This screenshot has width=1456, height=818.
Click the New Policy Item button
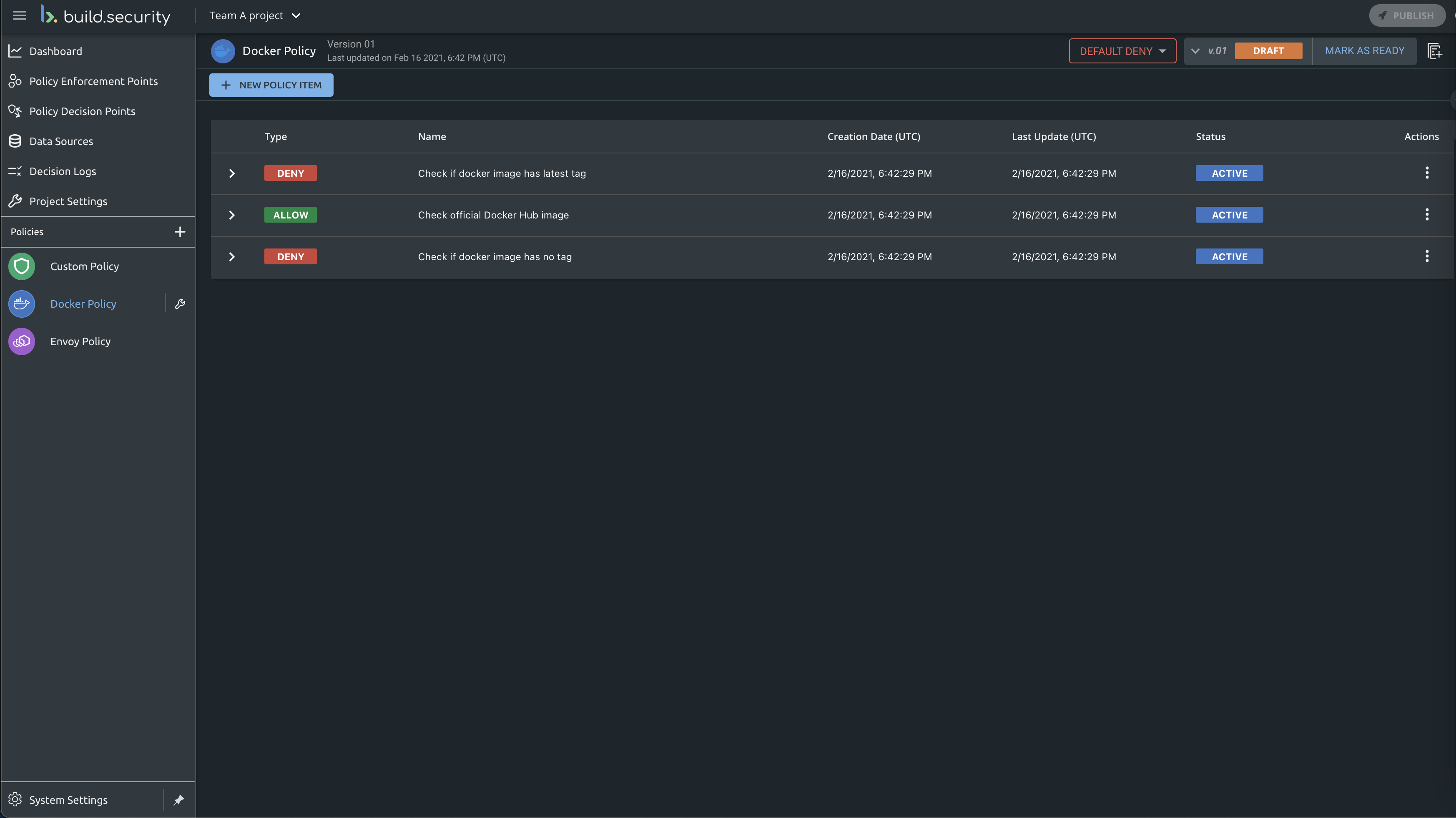coord(271,85)
